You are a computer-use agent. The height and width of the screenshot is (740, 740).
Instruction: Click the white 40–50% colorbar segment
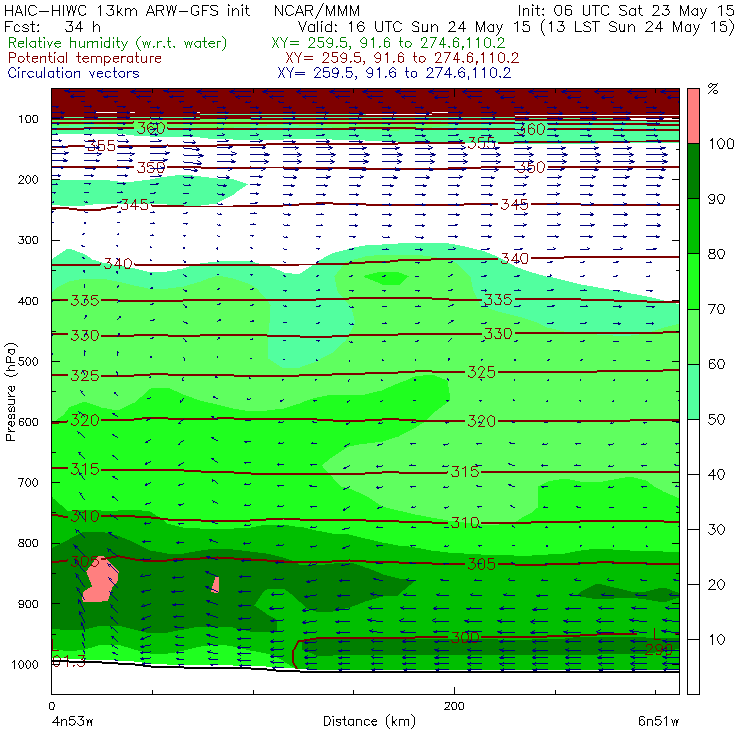pyautogui.click(x=693, y=447)
